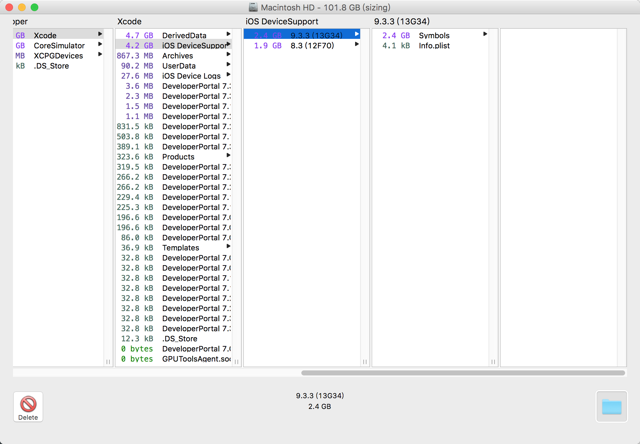Click resize handle under 9.3.3 (13G34) column
Viewport: 640px width, 444px height.
[493, 362]
